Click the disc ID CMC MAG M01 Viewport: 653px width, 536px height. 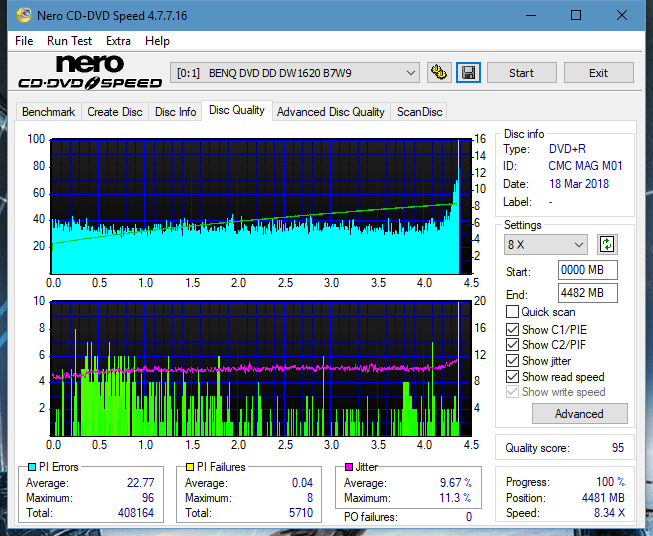click(x=585, y=166)
